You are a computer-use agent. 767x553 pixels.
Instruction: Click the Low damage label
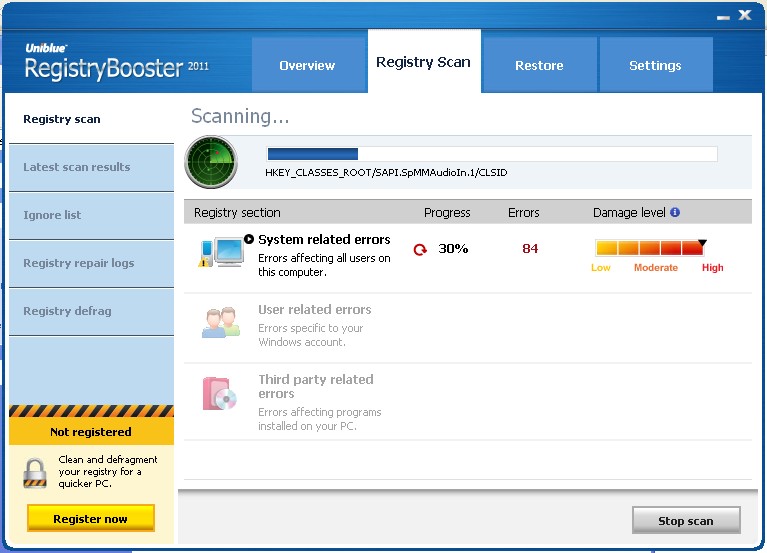(601, 267)
